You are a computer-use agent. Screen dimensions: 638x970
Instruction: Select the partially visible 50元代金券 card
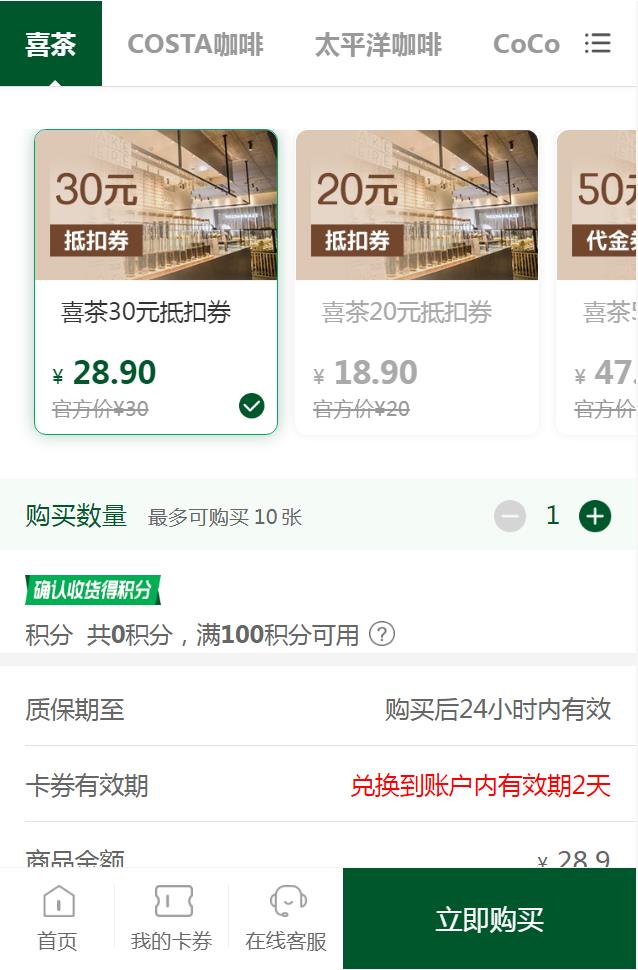pos(597,282)
